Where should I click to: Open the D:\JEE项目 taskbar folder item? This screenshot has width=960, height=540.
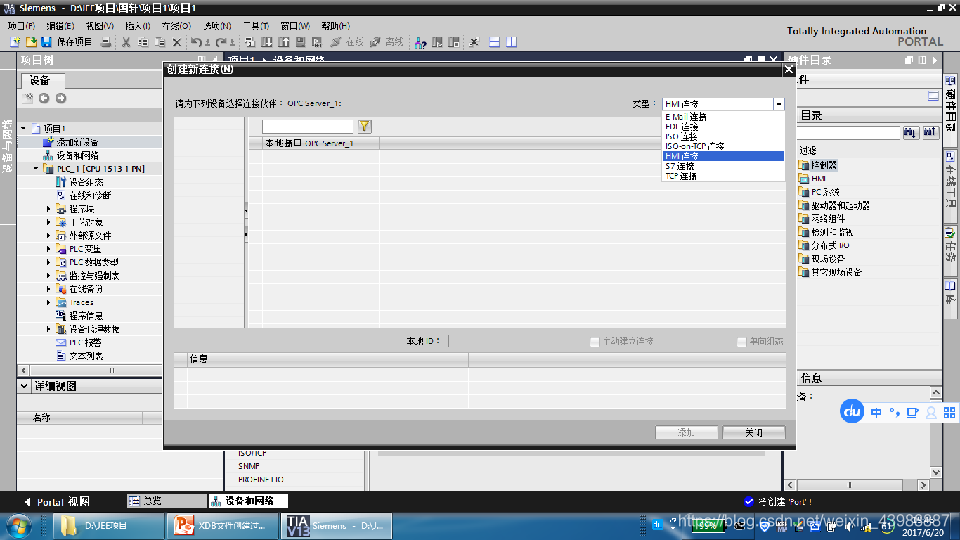tap(108, 526)
